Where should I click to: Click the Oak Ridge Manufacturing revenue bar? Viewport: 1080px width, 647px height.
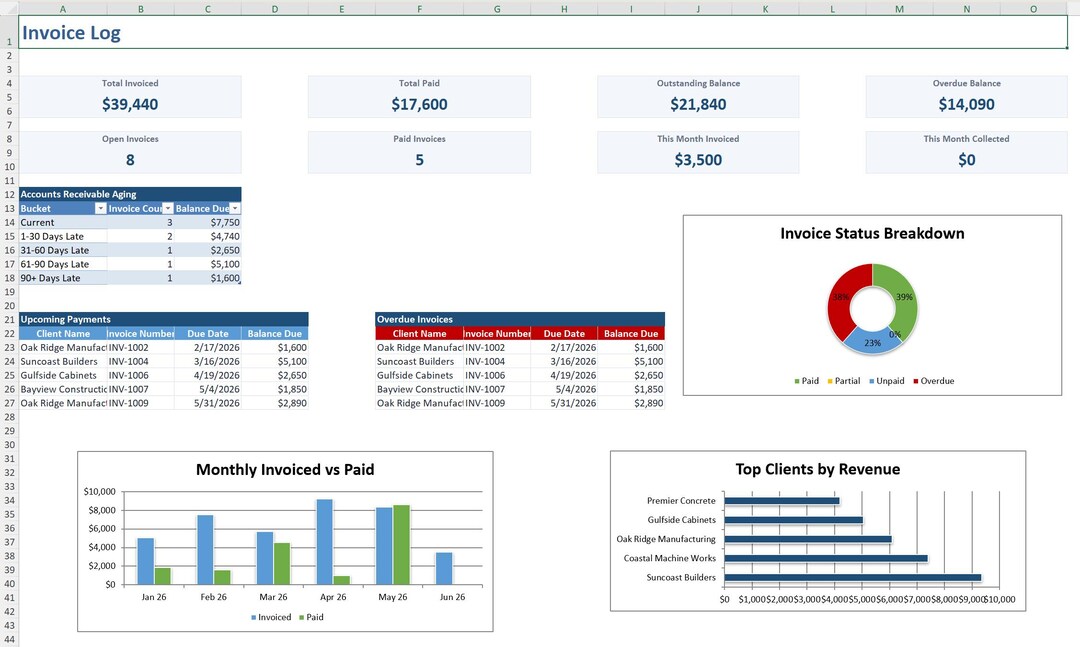(808, 540)
